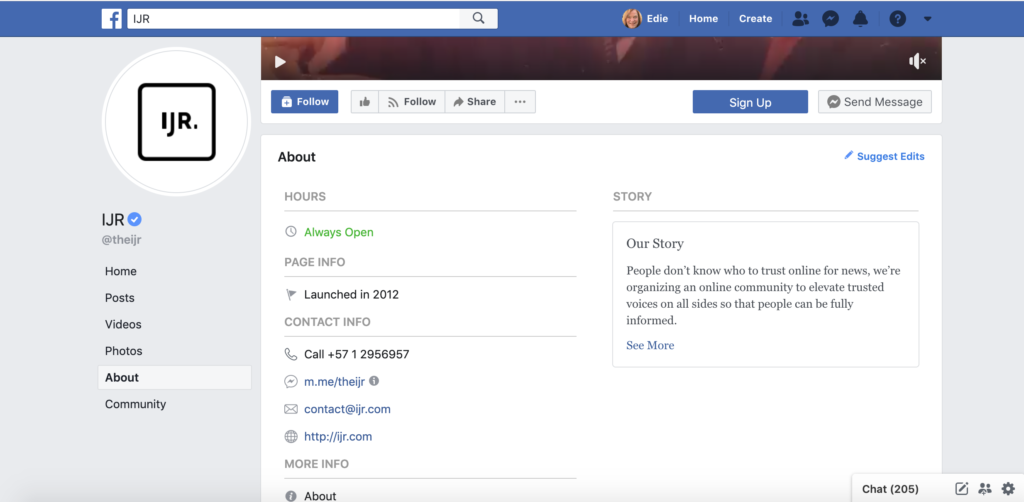Click the Sign Up button
The image size is (1024, 502).
tap(750, 102)
